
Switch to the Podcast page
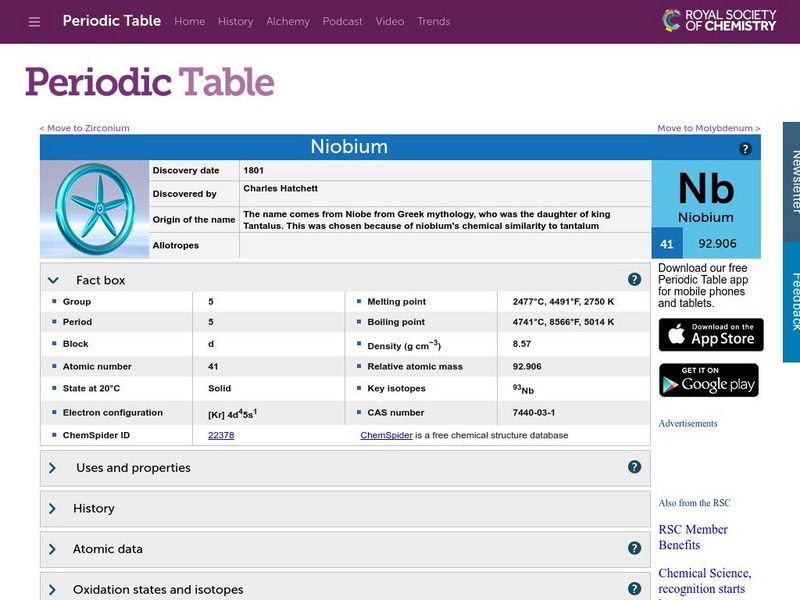click(x=343, y=21)
